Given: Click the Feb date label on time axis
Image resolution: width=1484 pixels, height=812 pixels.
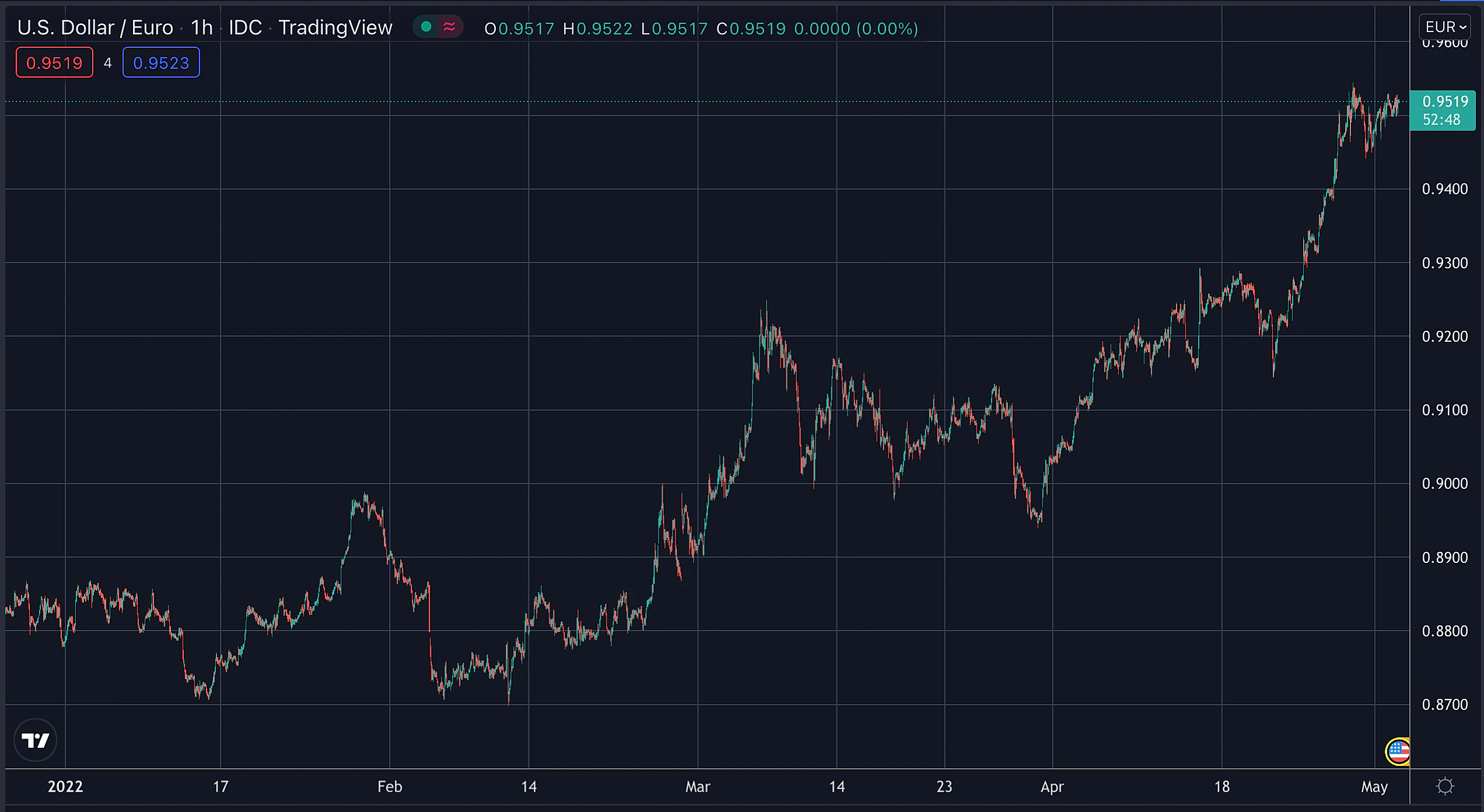Looking at the screenshot, I should [390, 787].
